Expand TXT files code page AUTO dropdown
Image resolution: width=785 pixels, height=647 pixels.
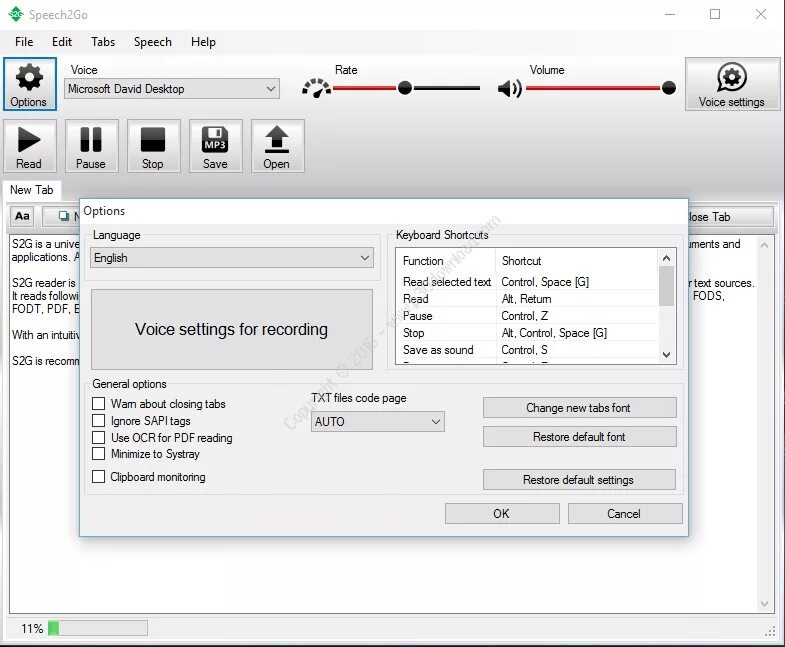377,422
